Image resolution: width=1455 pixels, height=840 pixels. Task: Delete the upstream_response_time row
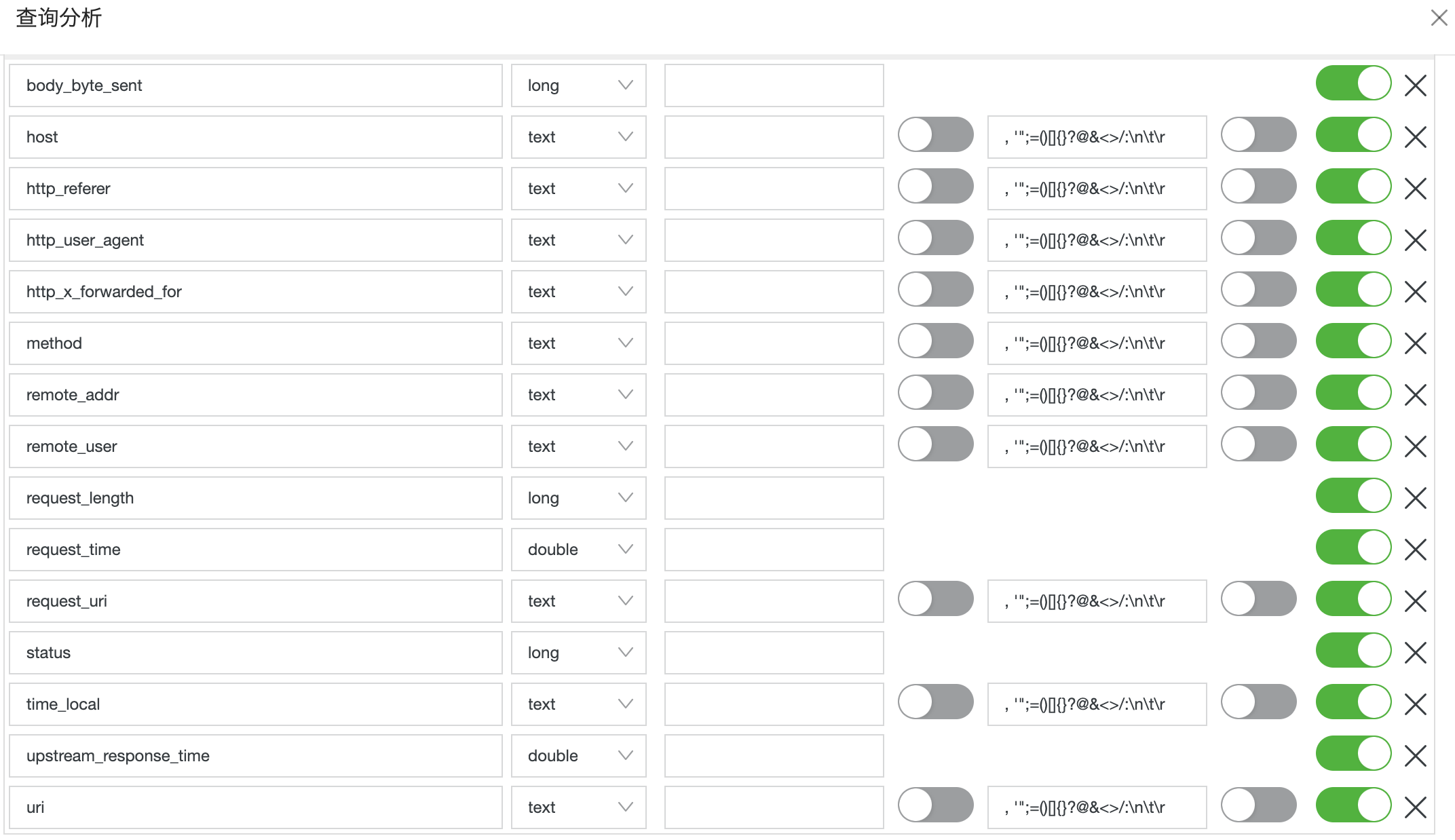coord(1415,756)
